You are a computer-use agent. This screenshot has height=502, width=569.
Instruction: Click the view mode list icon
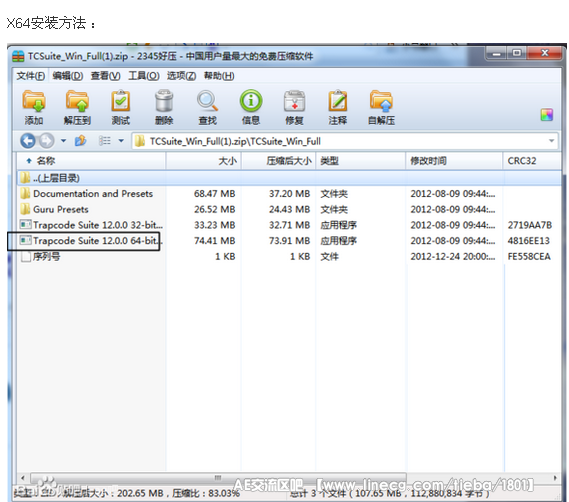(105, 140)
